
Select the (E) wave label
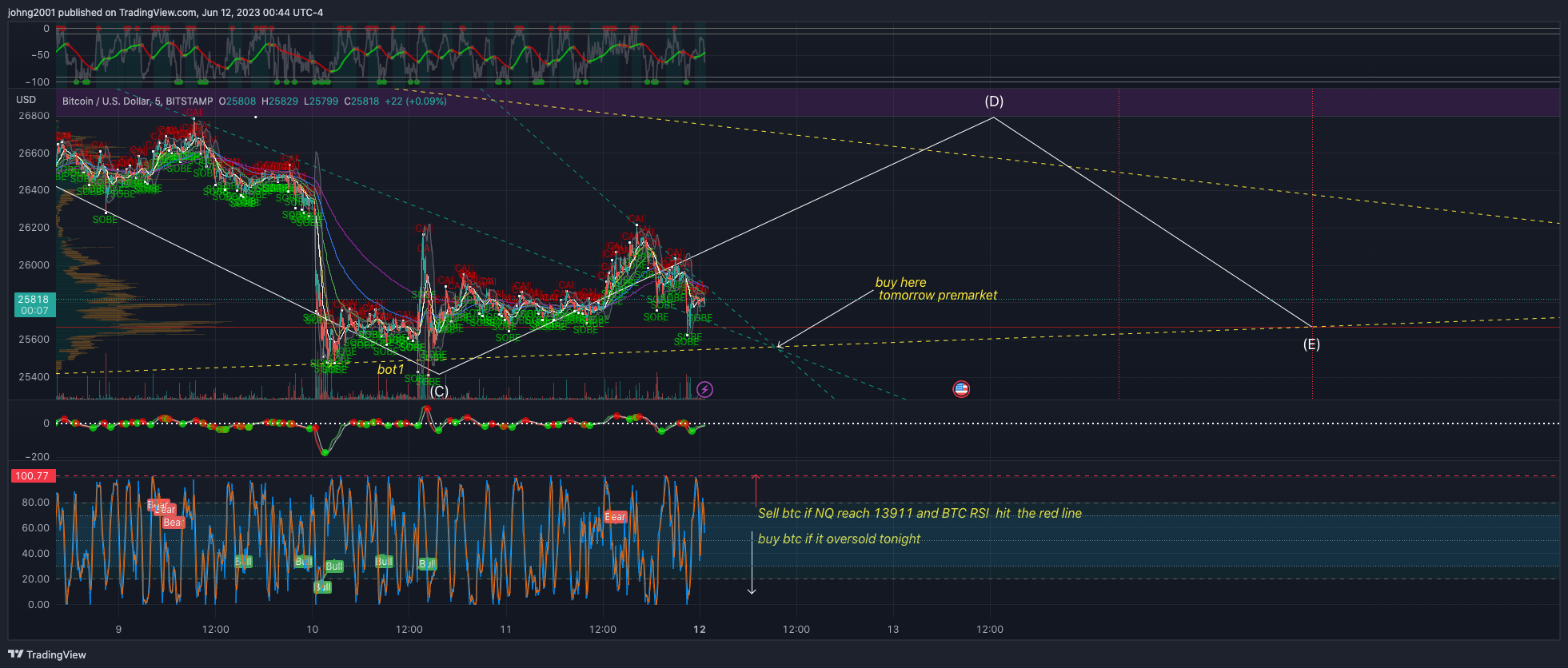coord(1311,344)
